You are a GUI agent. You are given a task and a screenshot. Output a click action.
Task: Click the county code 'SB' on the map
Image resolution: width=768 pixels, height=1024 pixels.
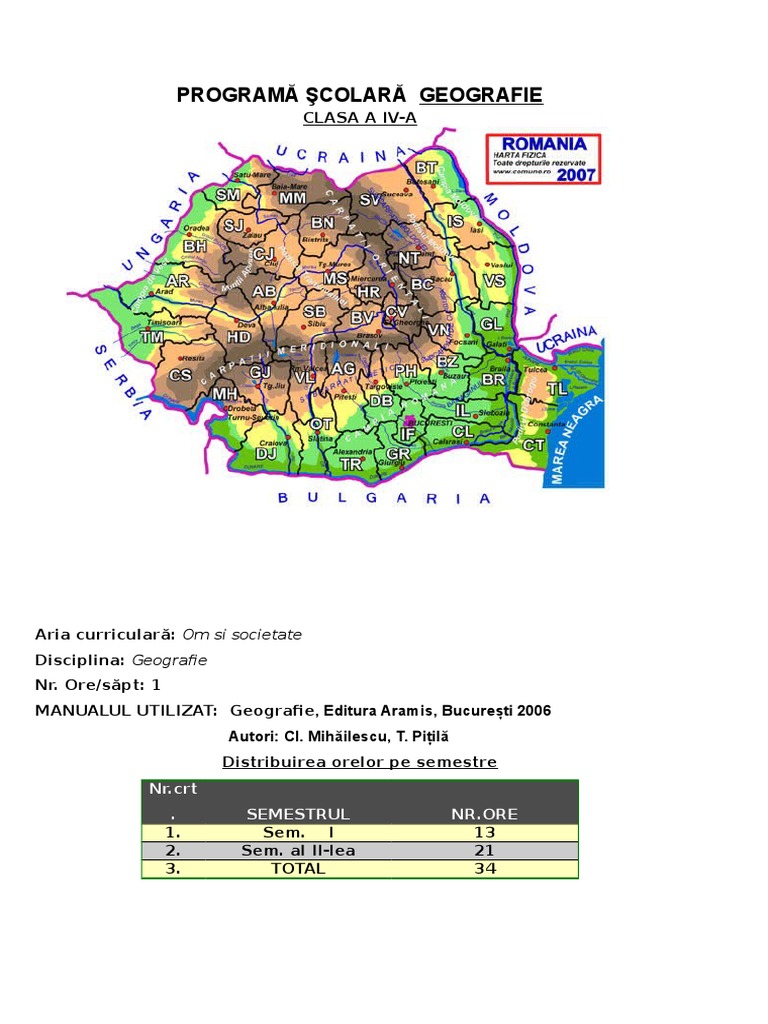(315, 312)
